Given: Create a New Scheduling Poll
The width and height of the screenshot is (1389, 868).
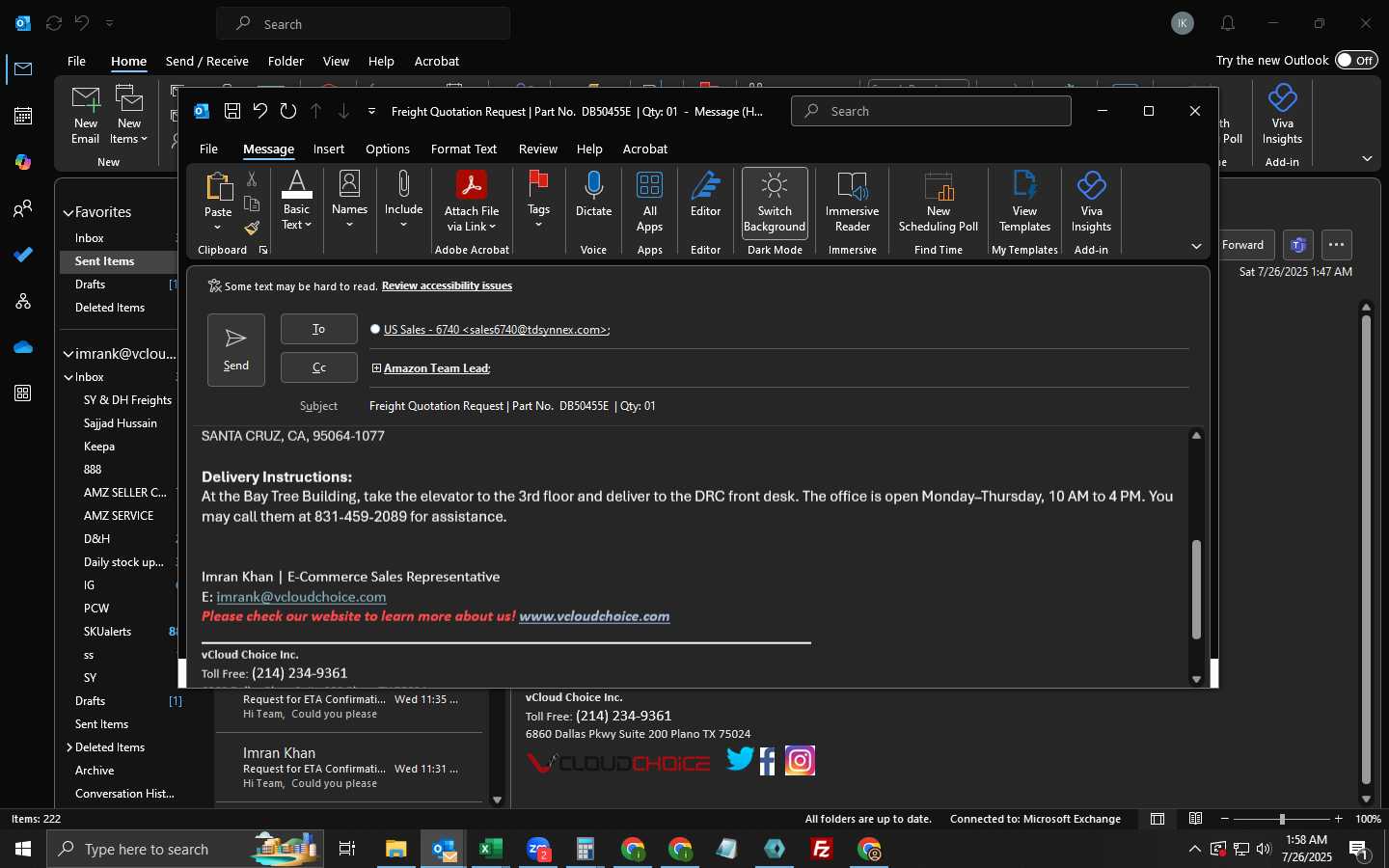Looking at the screenshot, I should point(939,202).
